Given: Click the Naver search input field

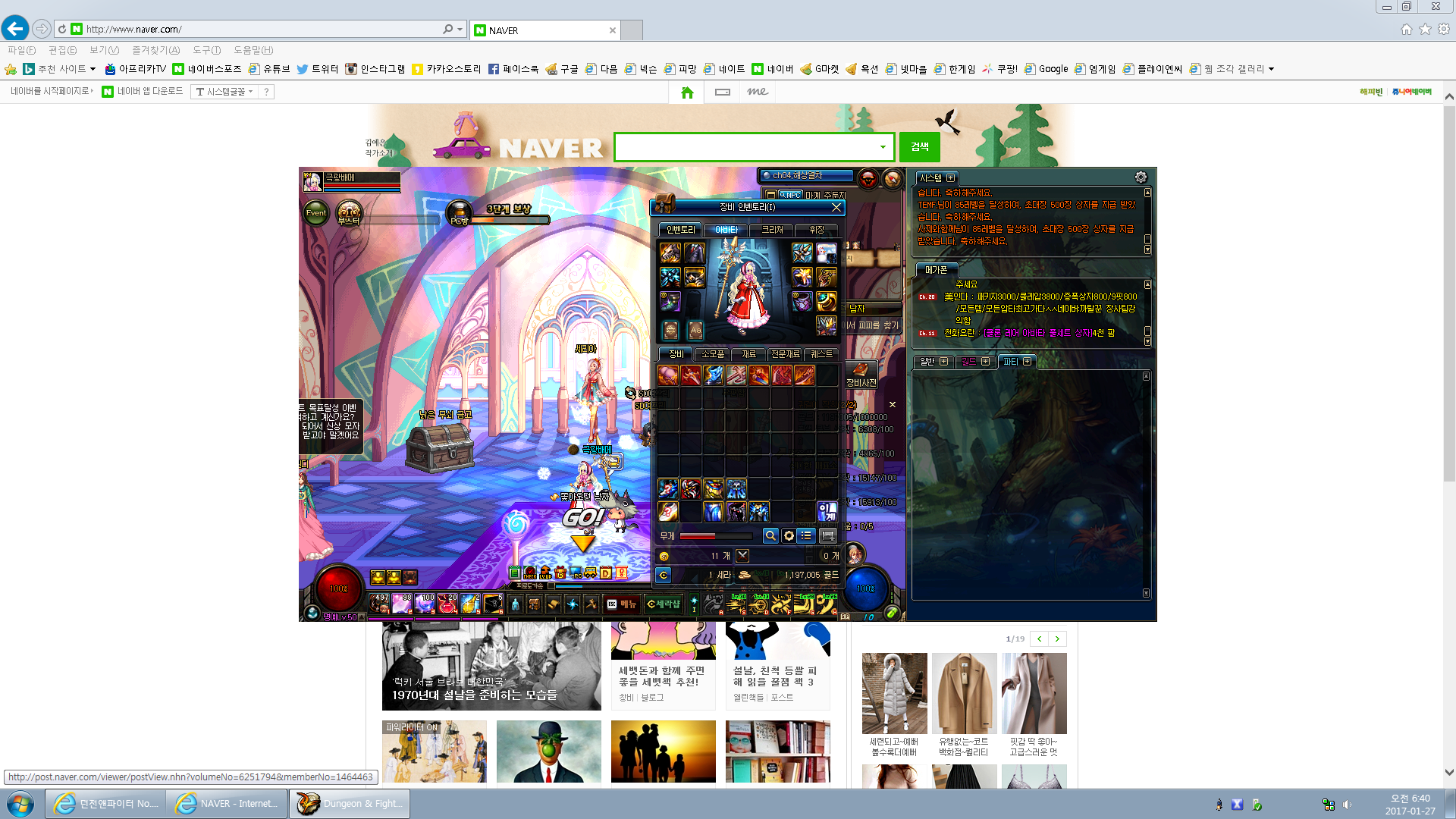Looking at the screenshot, I should click(745, 147).
